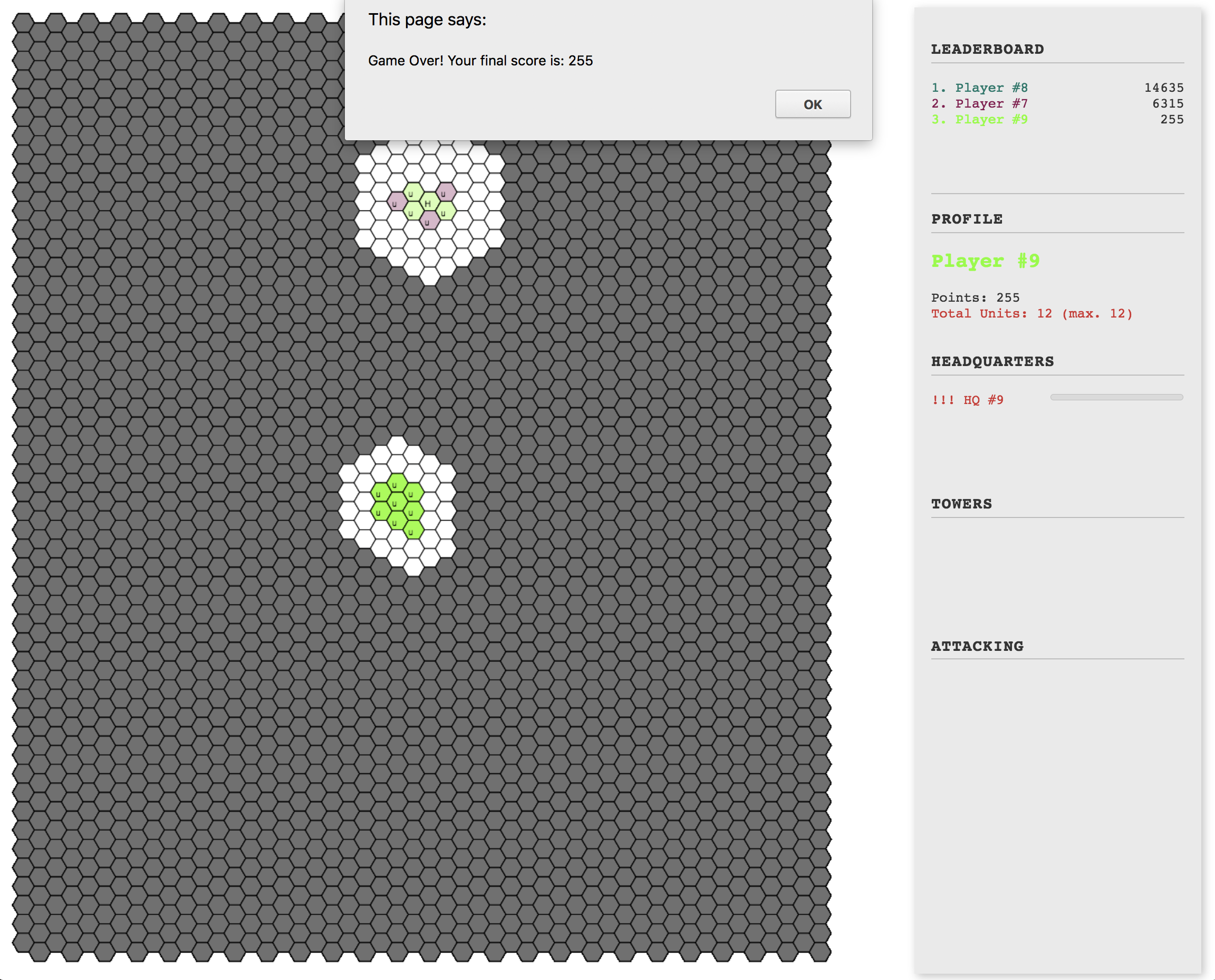Click OK in the Game Over dialog

coord(812,104)
